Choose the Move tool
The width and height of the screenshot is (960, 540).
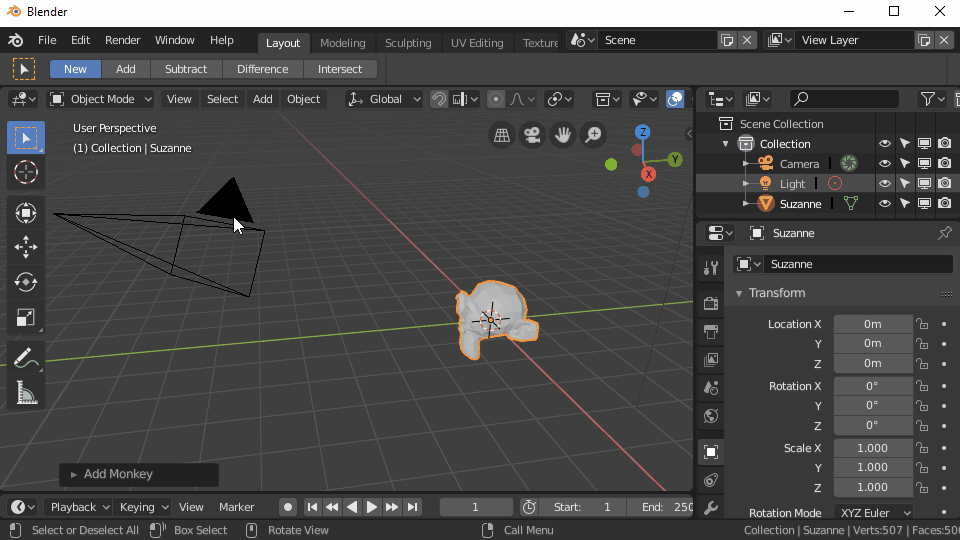click(25, 247)
